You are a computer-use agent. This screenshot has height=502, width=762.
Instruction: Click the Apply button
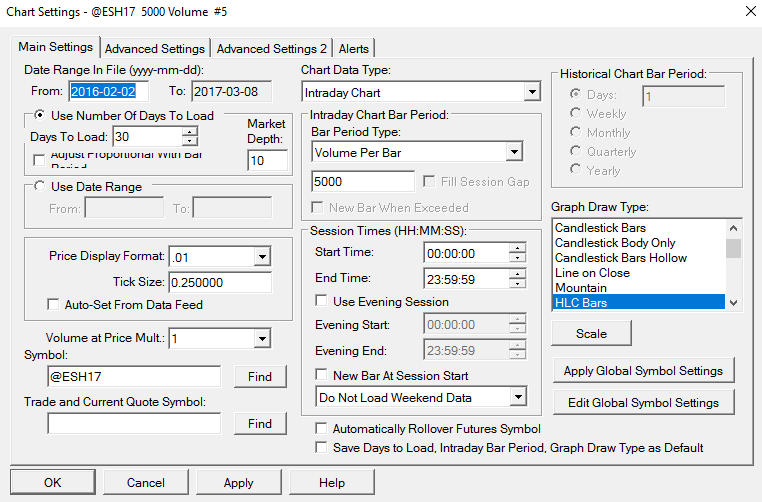point(239,482)
